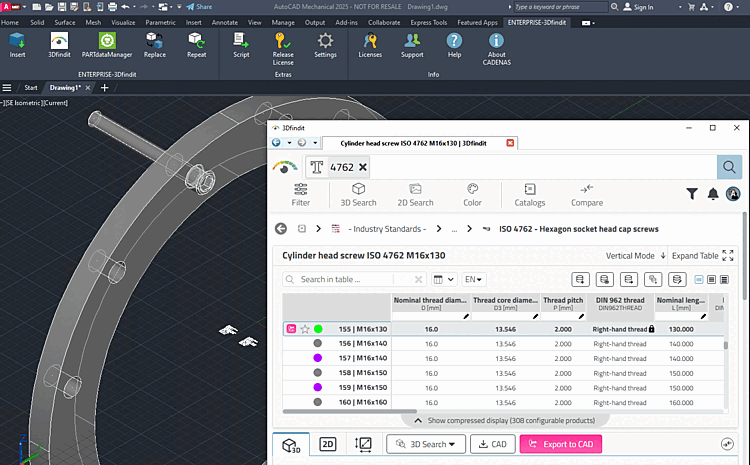Select the green status dot of row 155

[x=318, y=329]
